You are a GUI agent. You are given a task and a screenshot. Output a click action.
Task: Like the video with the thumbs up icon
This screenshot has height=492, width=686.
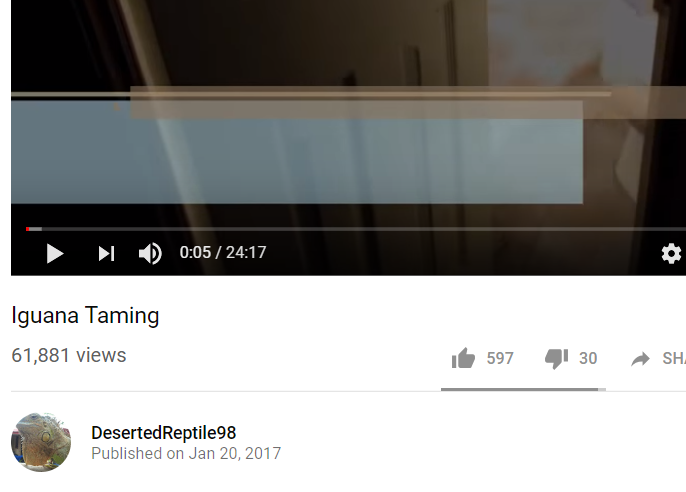pyautogui.click(x=463, y=358)
